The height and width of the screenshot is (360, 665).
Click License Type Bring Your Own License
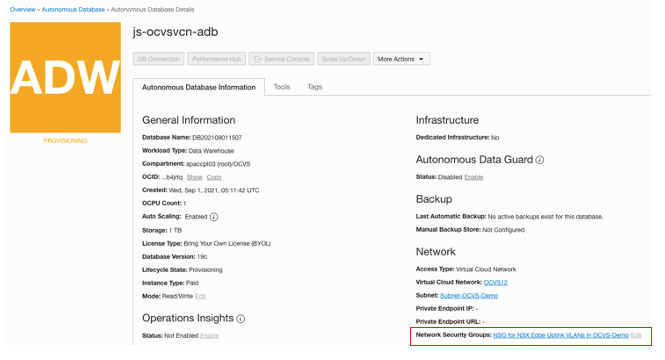pyautogui.click(x=227, y=244)
